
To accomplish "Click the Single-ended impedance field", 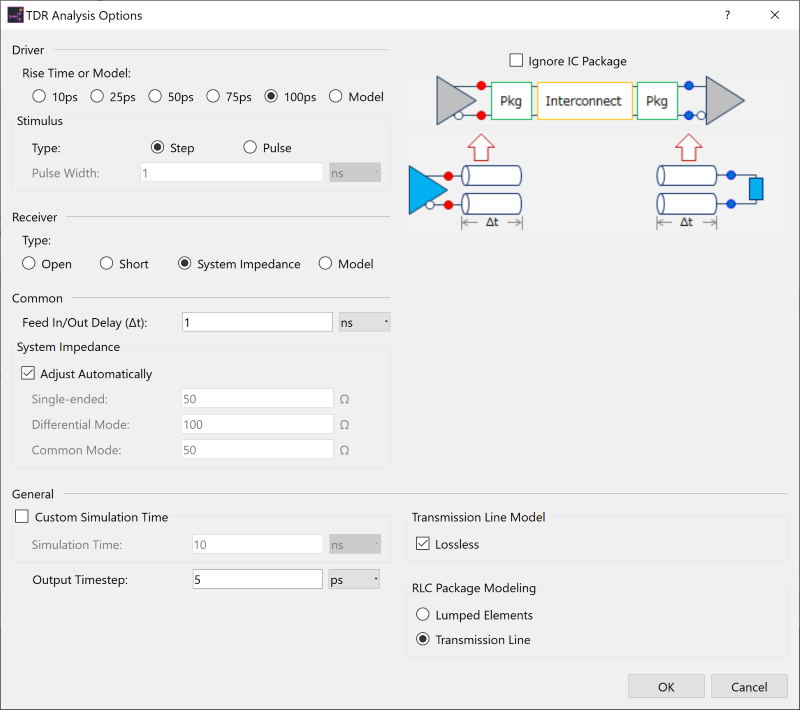I will point(258,398).
